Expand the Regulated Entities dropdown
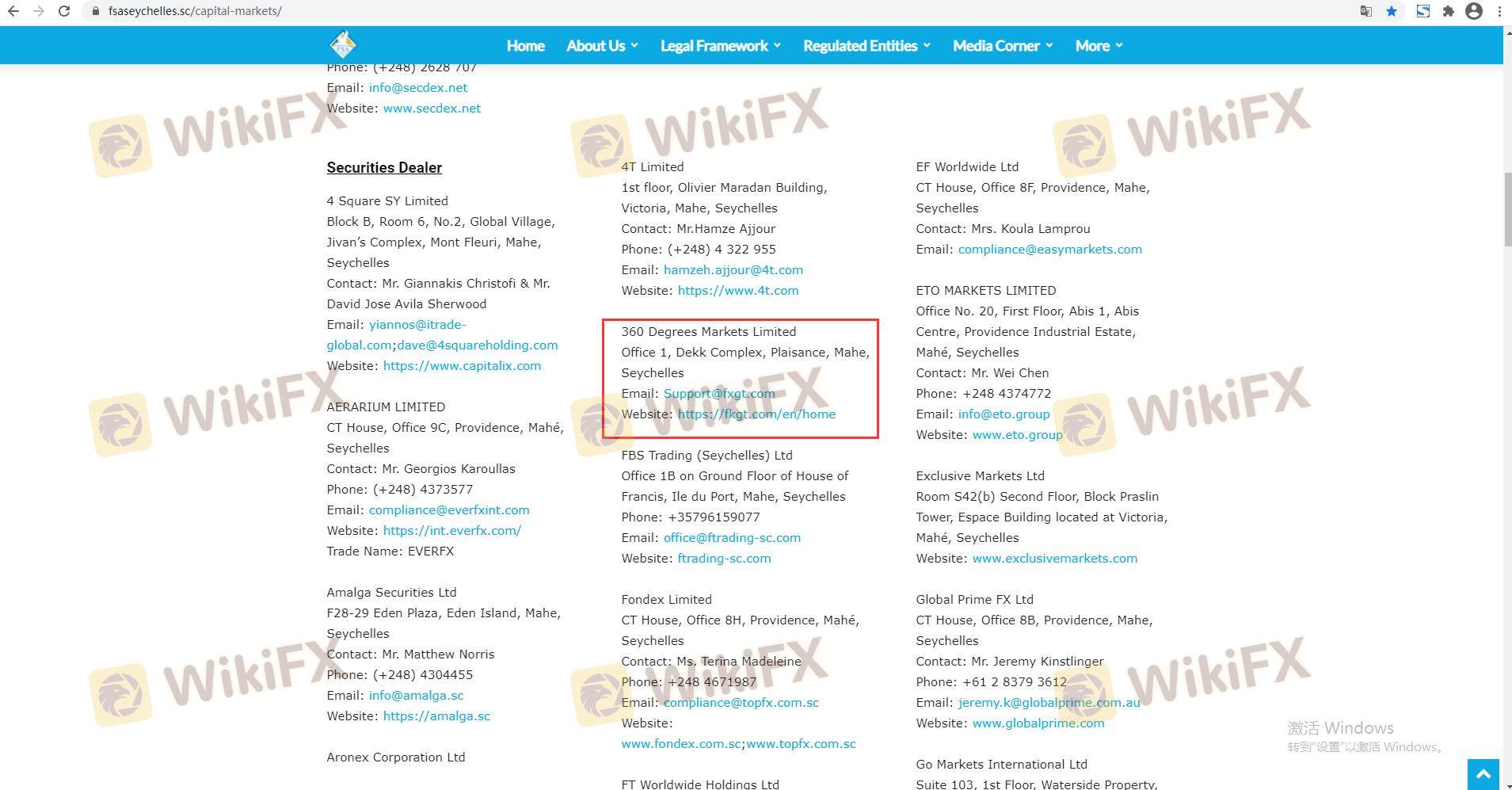The height and width of the screenshot is (790, 1512). point(866,46)
